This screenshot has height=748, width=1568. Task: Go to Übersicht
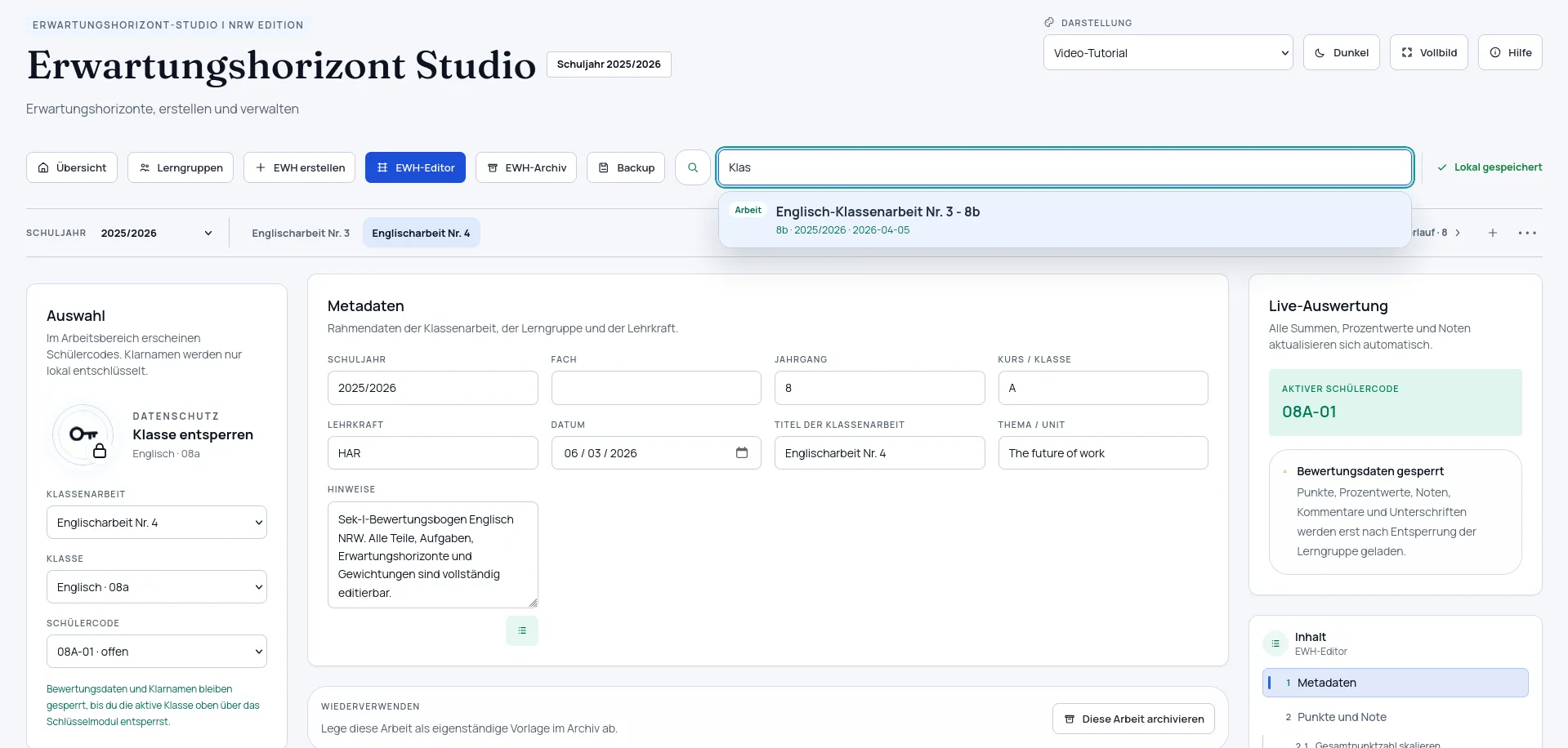[x=72, y=167]
